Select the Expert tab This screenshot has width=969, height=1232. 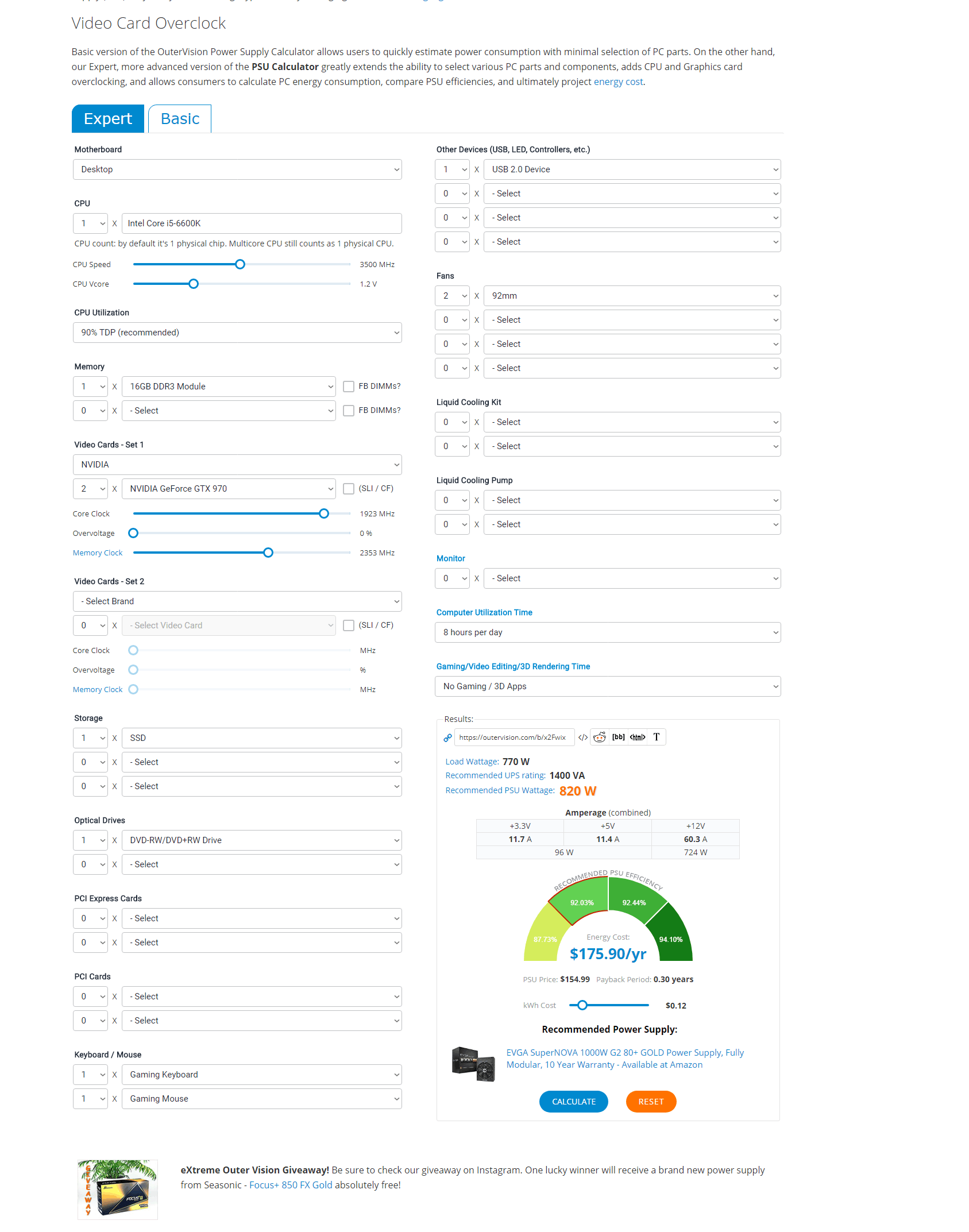pos(108,119)
